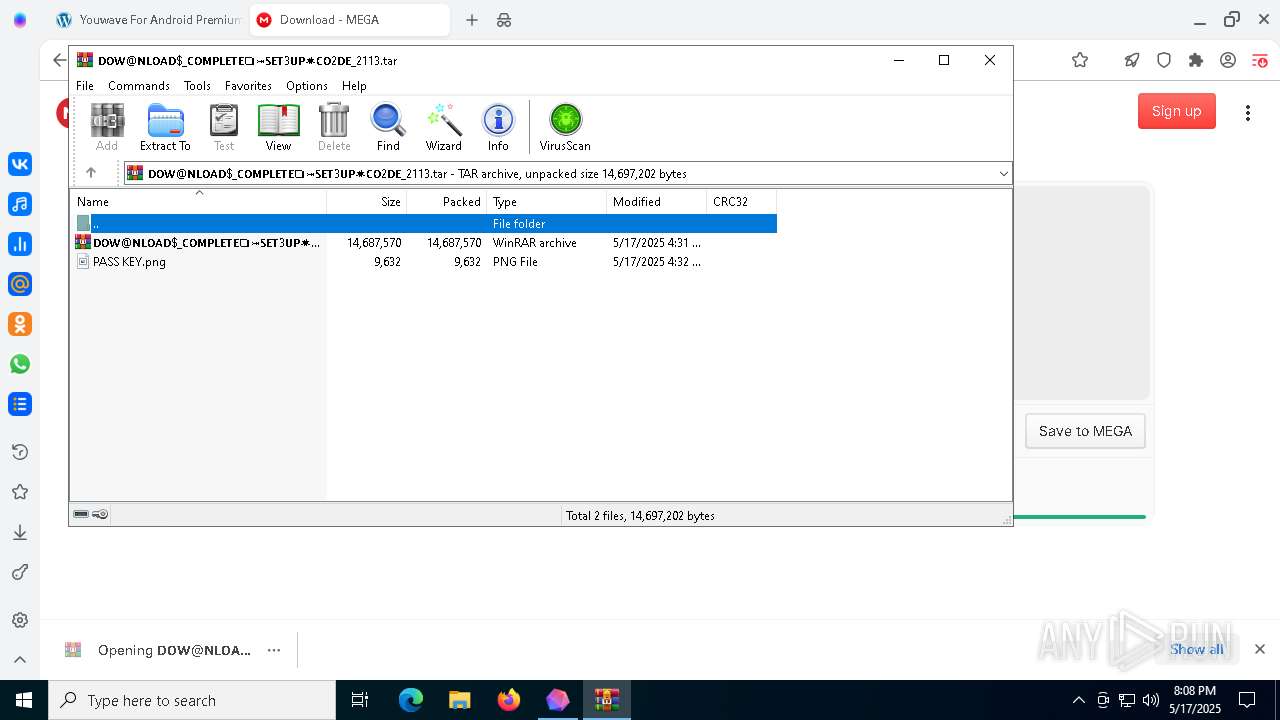Sort by Name column header

click(198, 202)
